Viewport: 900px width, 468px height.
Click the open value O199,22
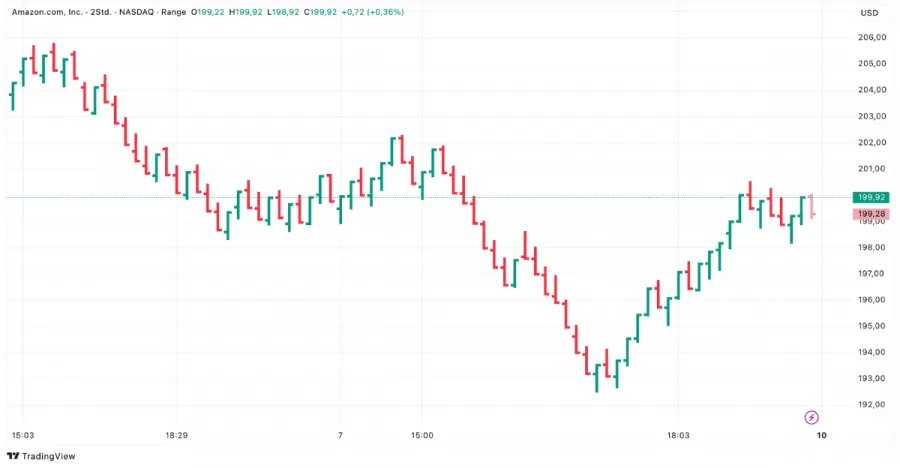click(x=206, y=12)
